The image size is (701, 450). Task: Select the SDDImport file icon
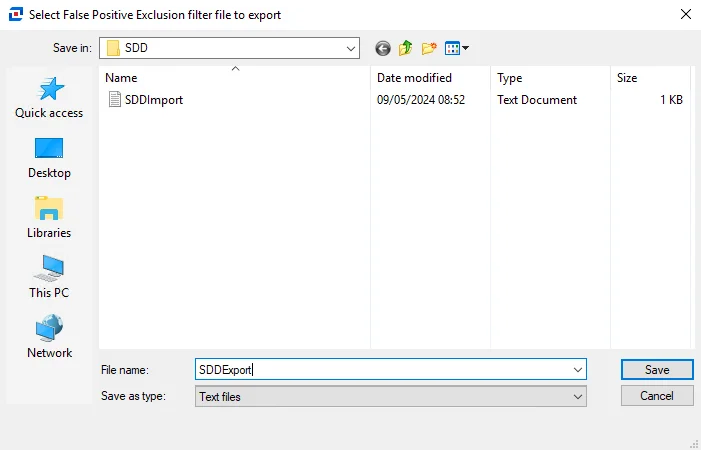[x=115, y=99]
